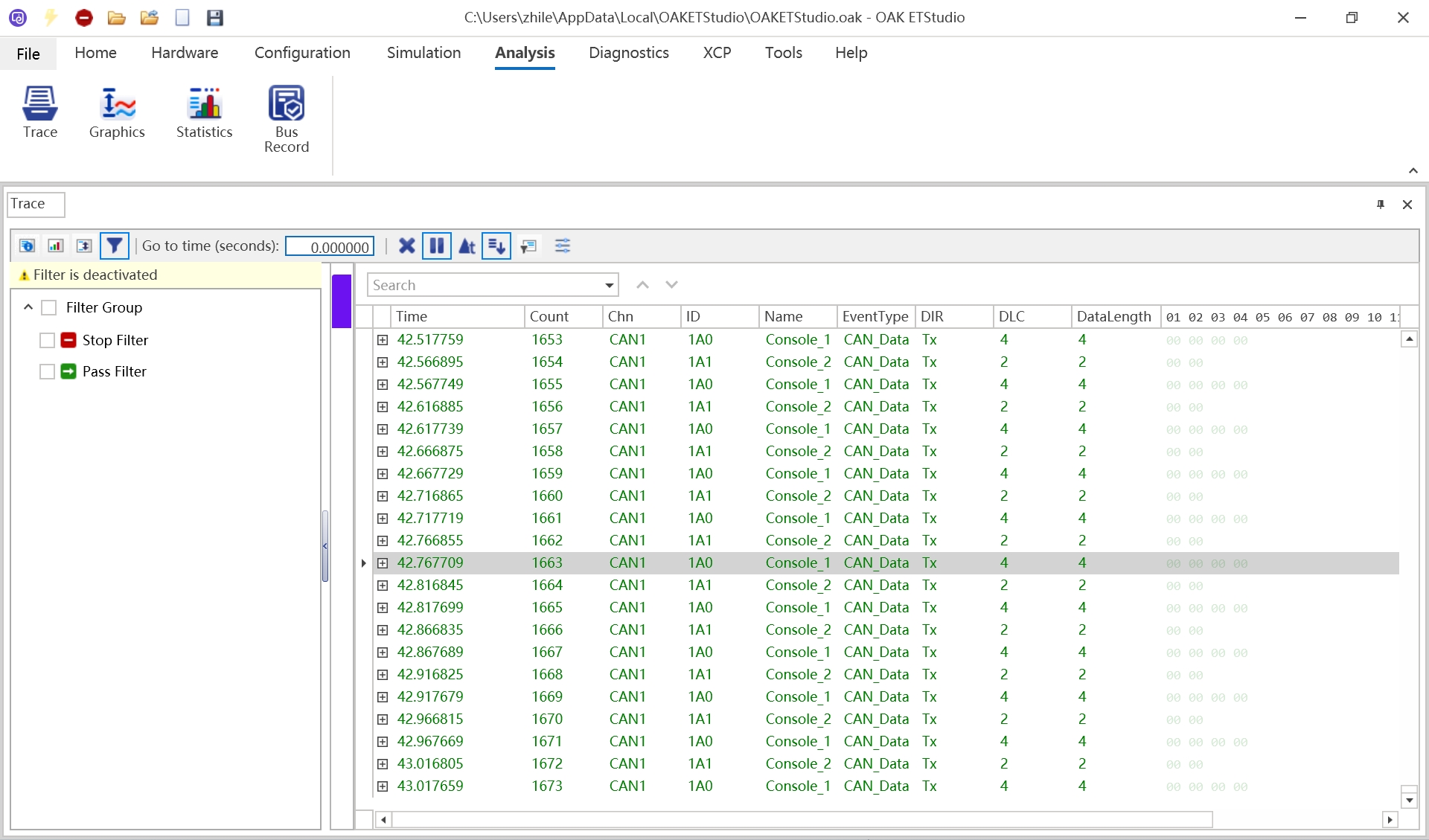Image resolution: width=1429 pixels, height=840 pixels.
Task: Open the File menu
Action: tap(28, 54)
